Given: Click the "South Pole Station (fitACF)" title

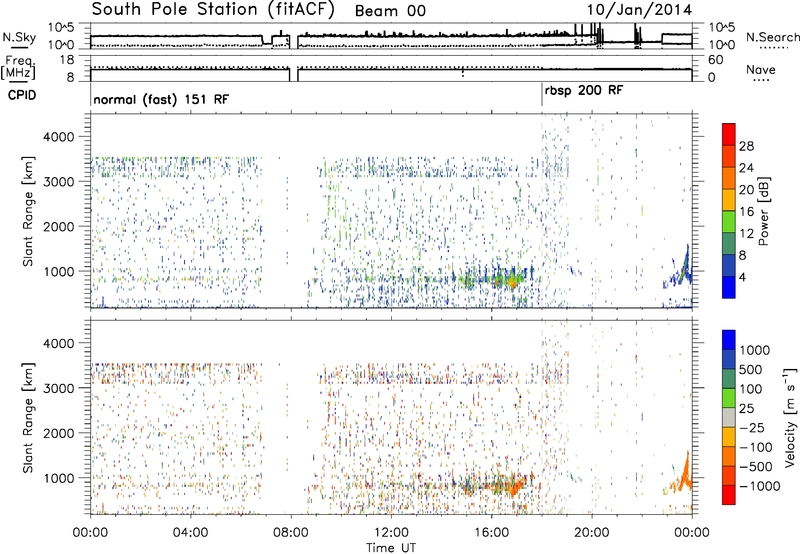Looking at the screenshot, I should tap(213, 10).
